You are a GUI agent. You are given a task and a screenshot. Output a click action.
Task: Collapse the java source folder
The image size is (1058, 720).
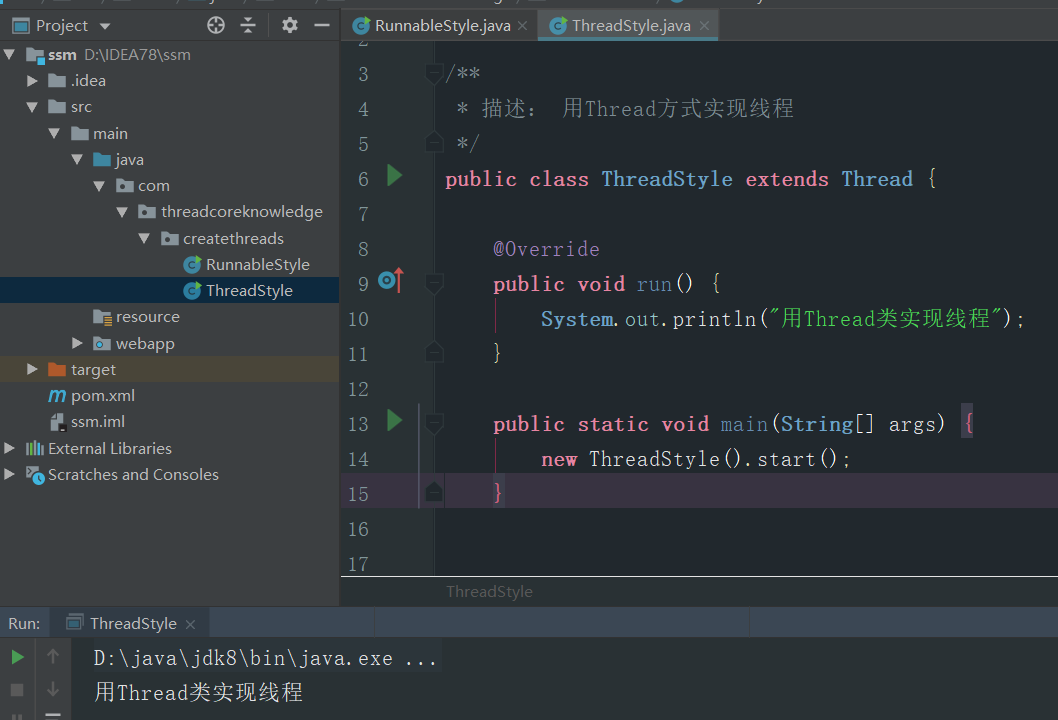[x=77, y=160]
